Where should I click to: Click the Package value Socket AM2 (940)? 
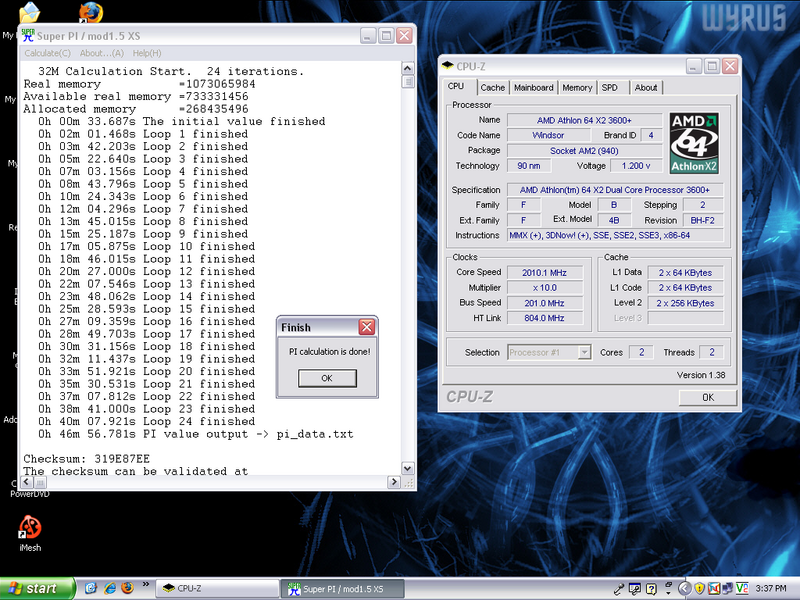point(584,151)
